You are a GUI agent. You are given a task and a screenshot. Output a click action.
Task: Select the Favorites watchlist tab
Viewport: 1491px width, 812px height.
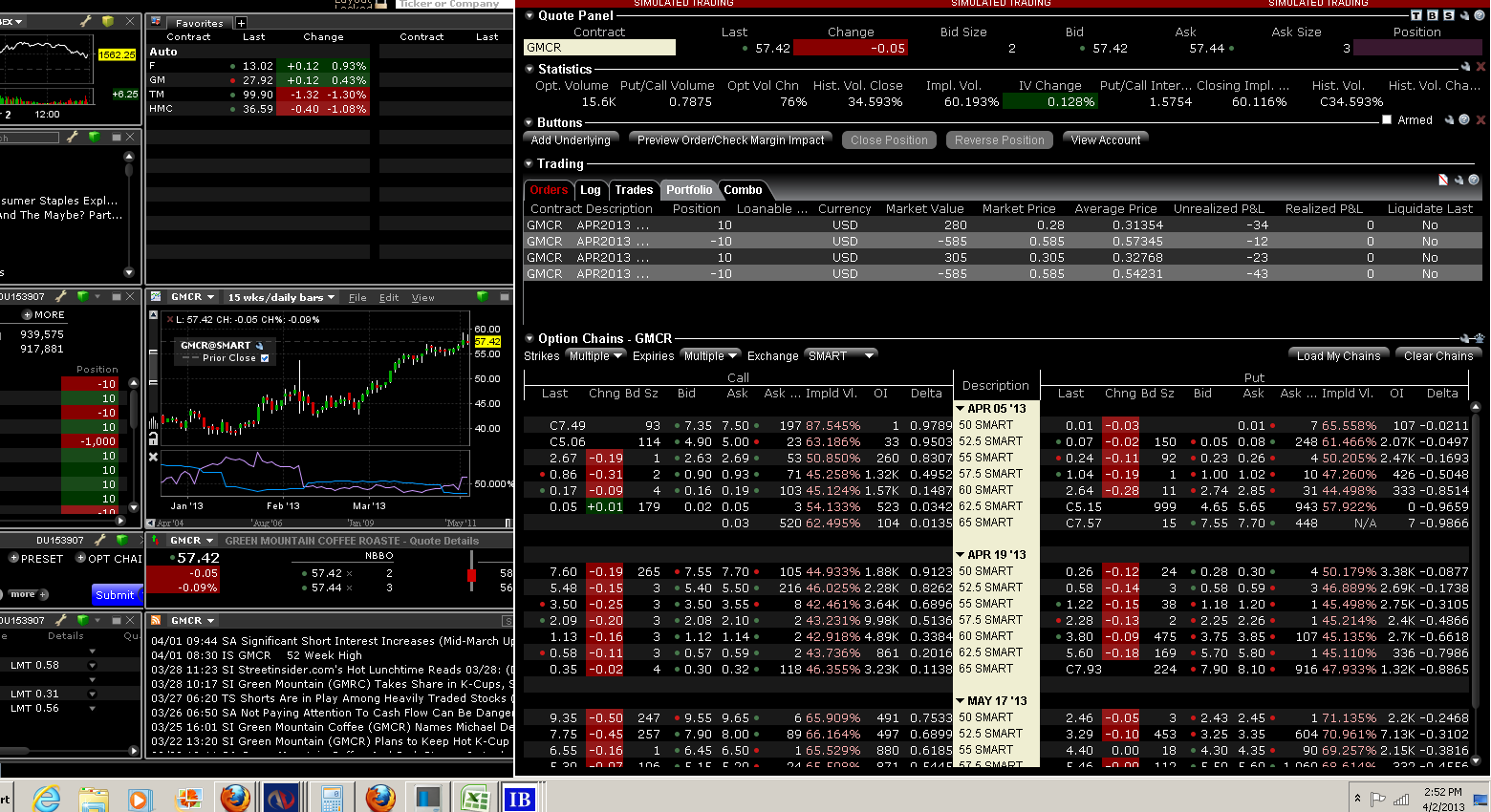point(199,23)
